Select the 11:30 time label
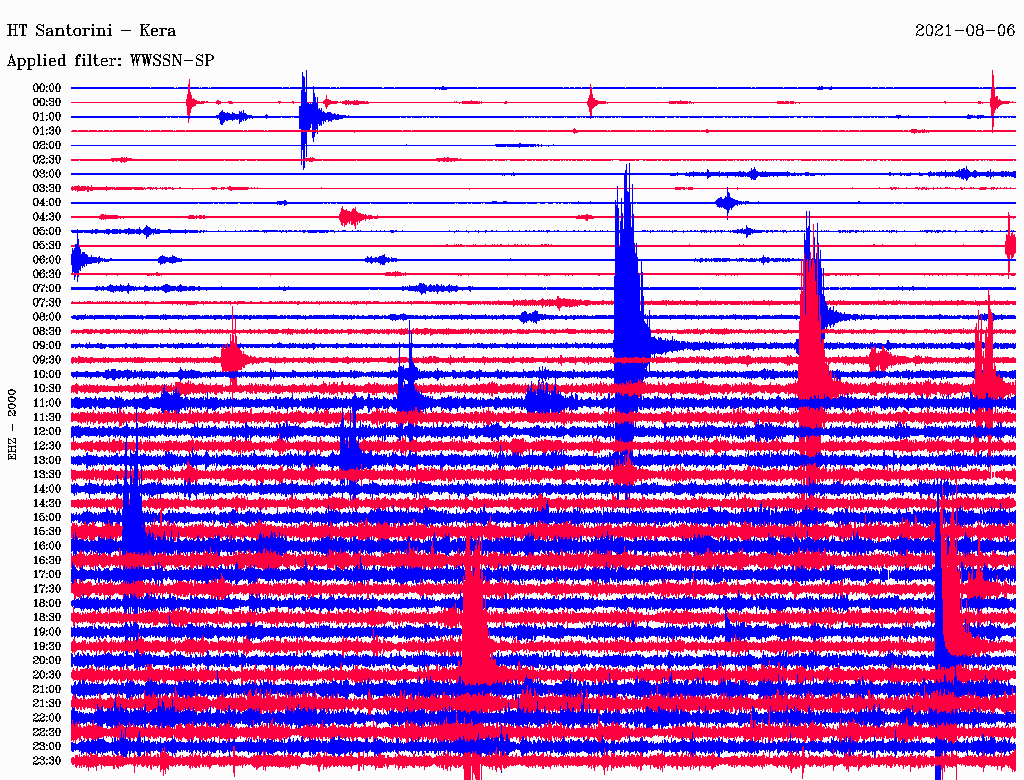The height and width of the screenshot is (780, 1024). coord(47,417)
